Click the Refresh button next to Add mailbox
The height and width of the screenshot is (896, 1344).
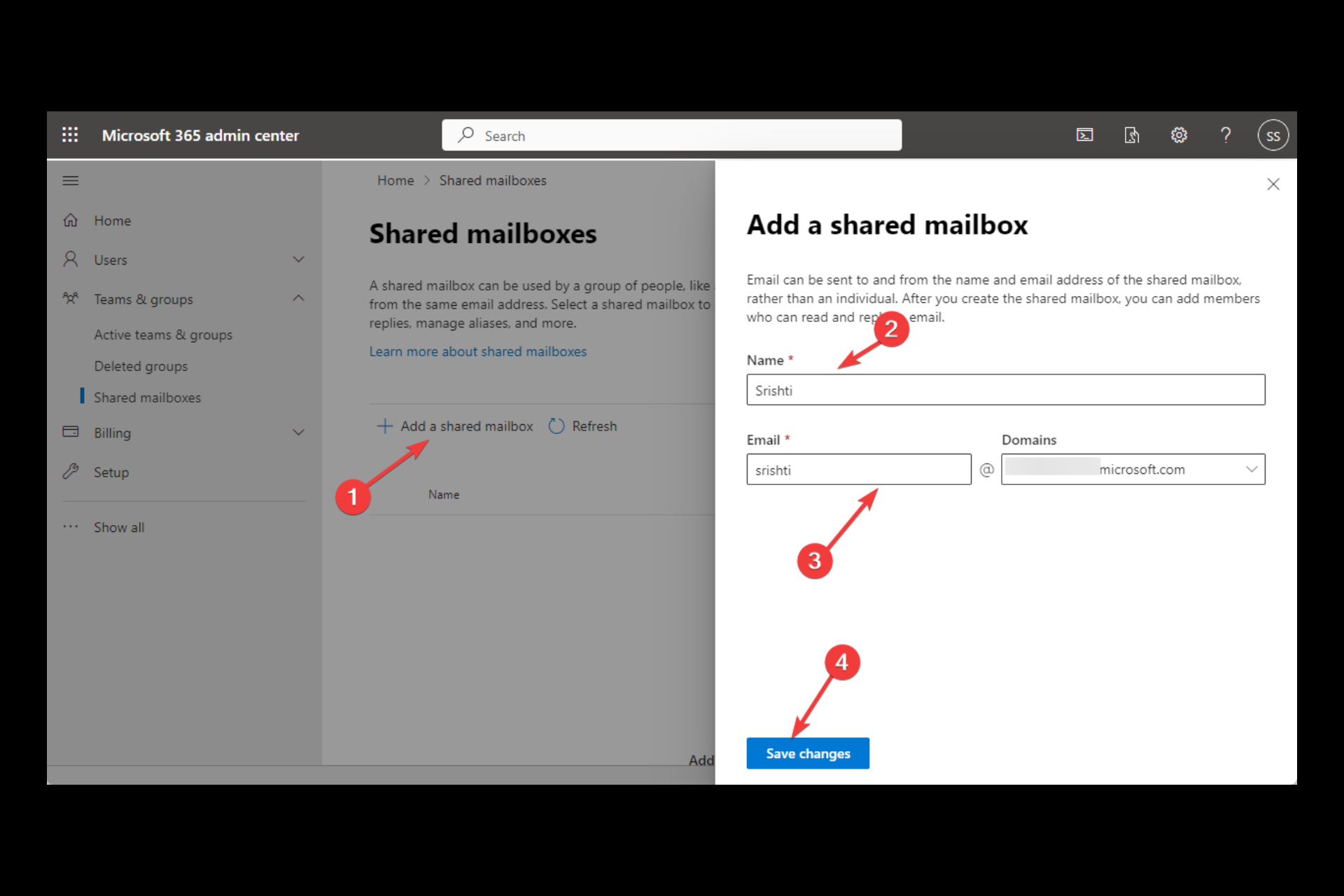(583, 426)
